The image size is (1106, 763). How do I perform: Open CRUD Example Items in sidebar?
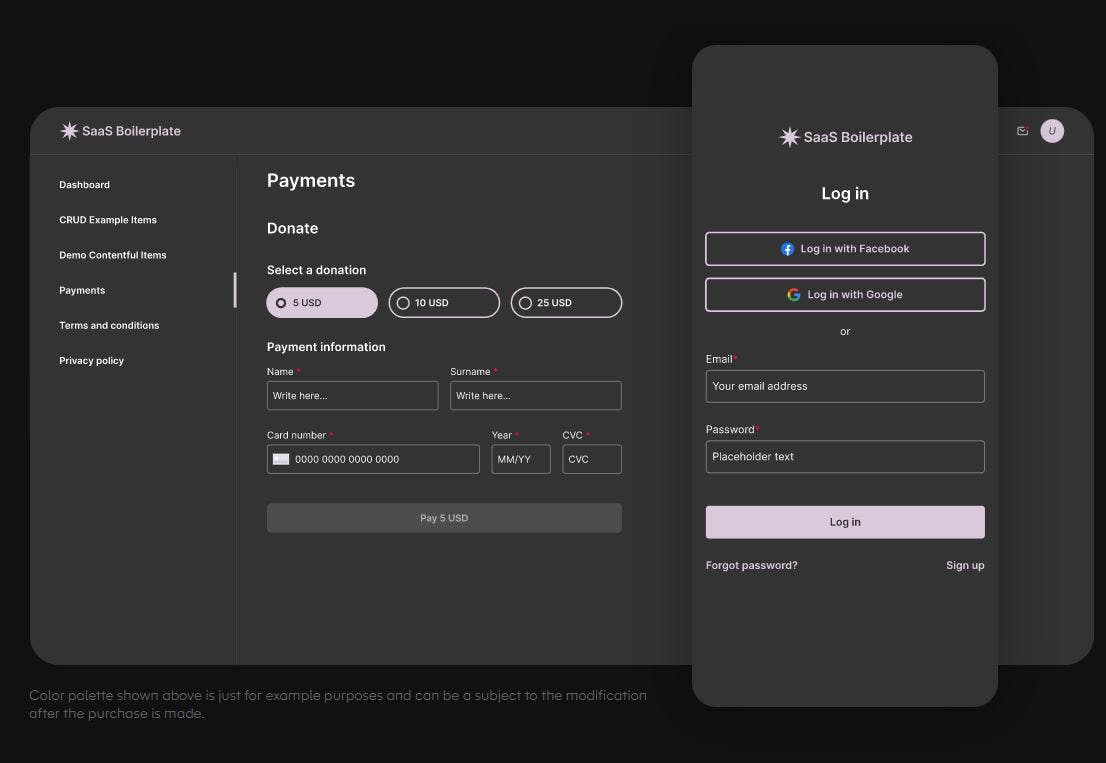tap(108, 220)
